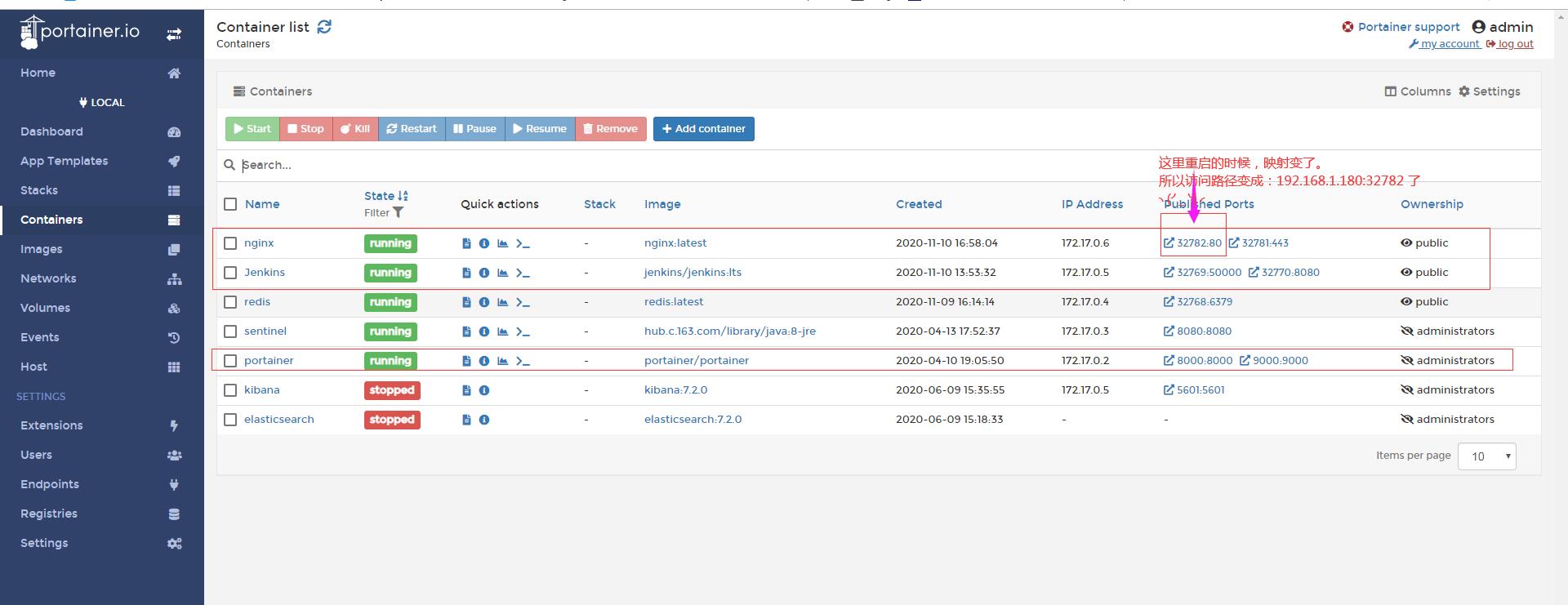Open the table Settings menu
This screenshot has width=1568, height=605.
pos(1490,91)
